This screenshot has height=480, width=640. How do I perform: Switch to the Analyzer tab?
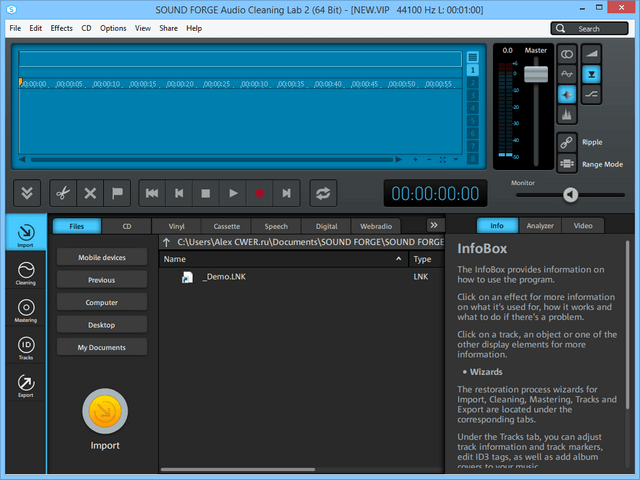pos(540,226)
